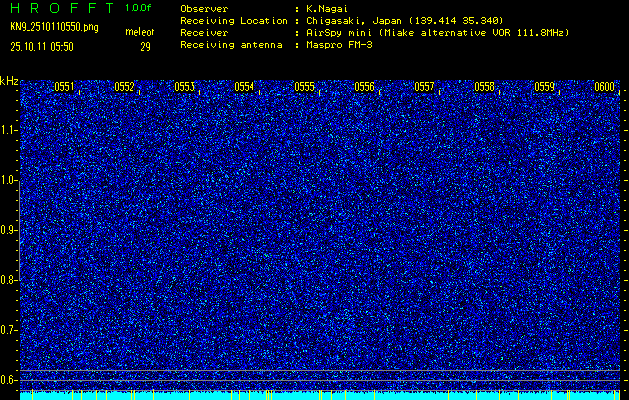The image size is (629, 400).
Task: Select the KN9_2510110550.png filename
Action: point(52,27)
